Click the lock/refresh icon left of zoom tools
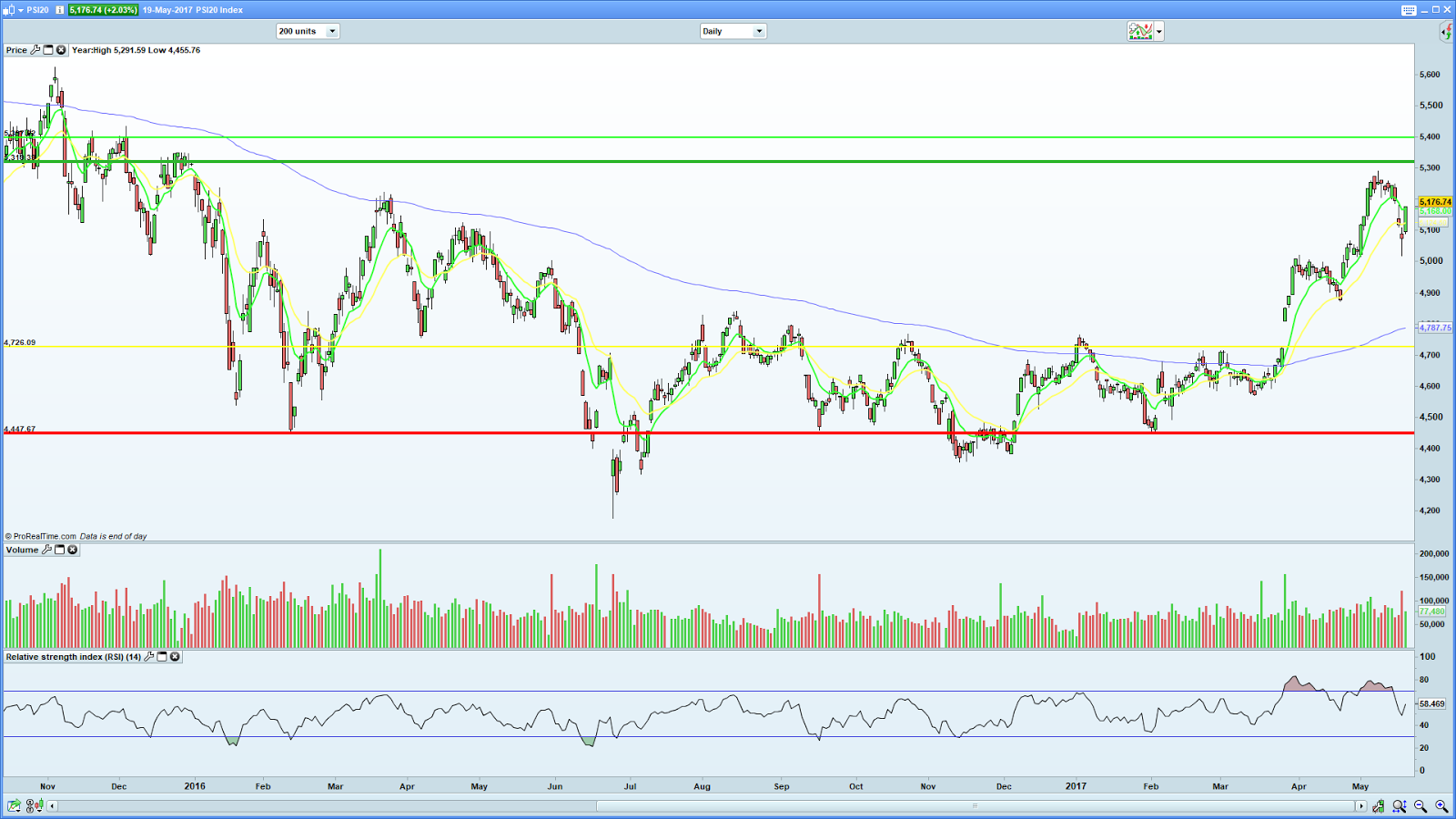 (1379, 805)
